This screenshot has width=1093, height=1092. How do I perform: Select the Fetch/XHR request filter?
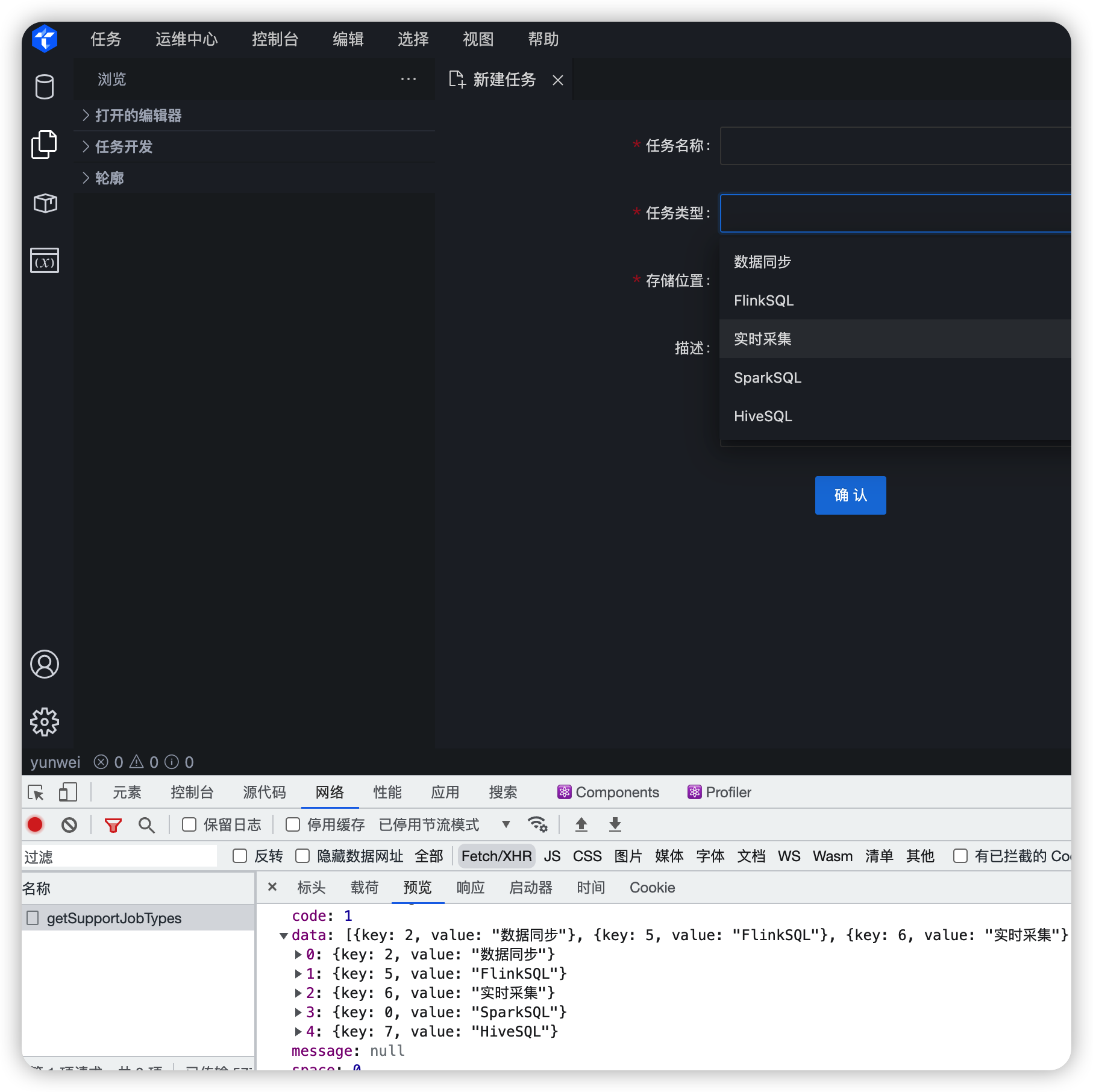[x=495, y=856]
